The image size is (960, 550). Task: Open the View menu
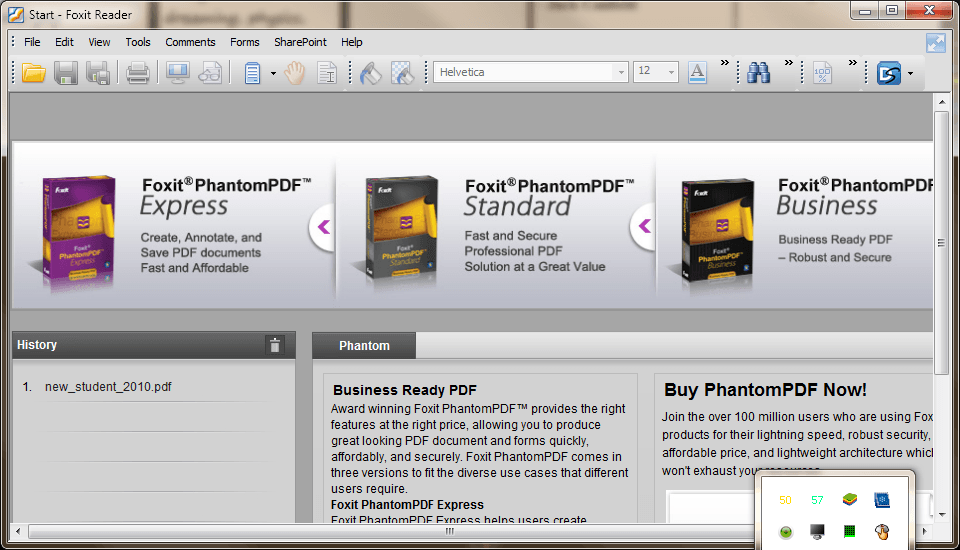[99, 42]
